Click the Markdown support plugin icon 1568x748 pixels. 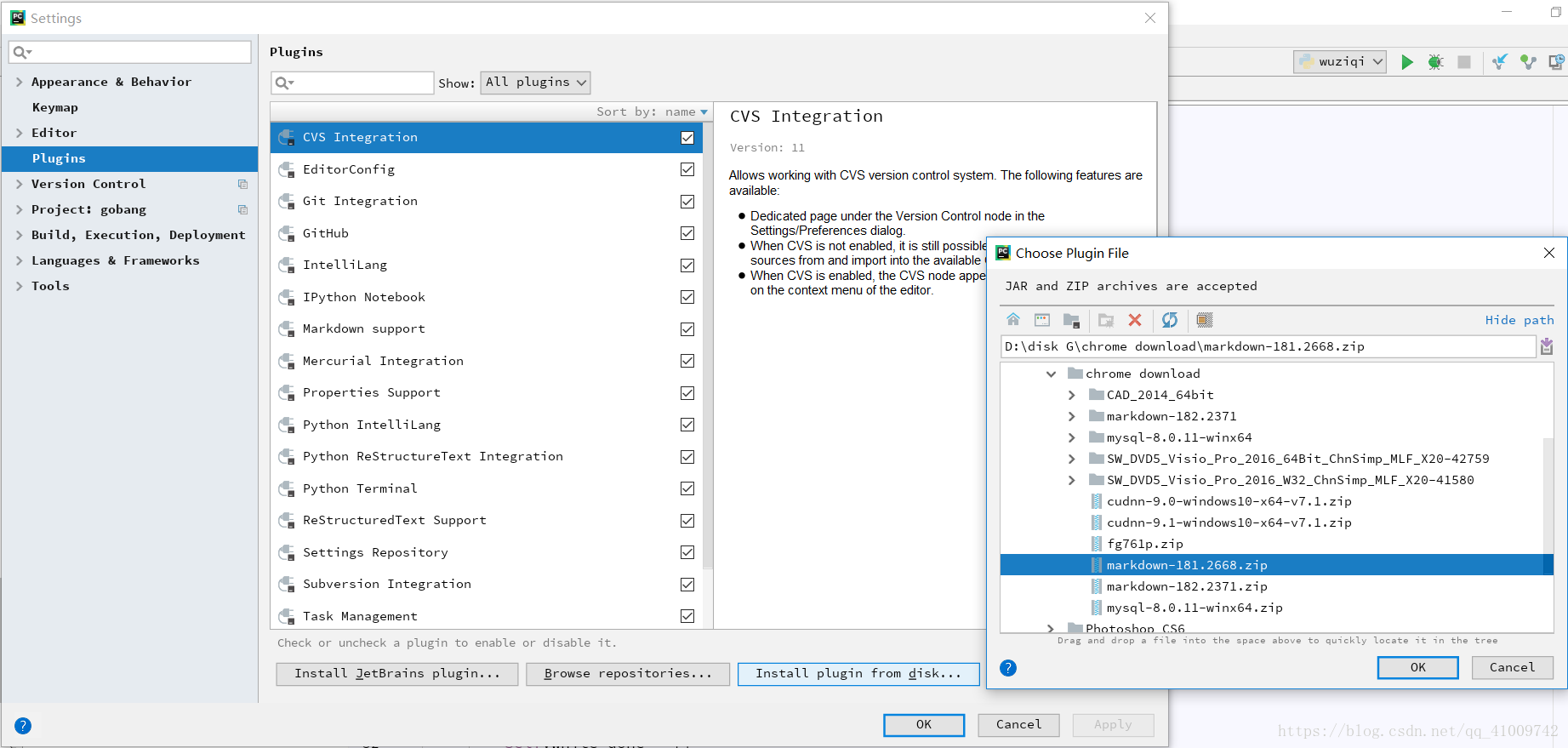[287, 329]
